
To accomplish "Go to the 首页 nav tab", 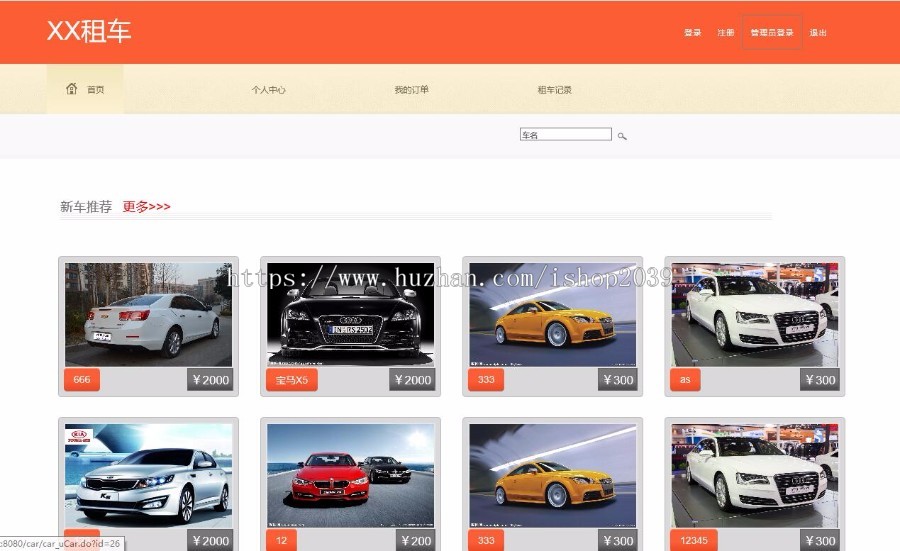I will (x=85, y=89).
